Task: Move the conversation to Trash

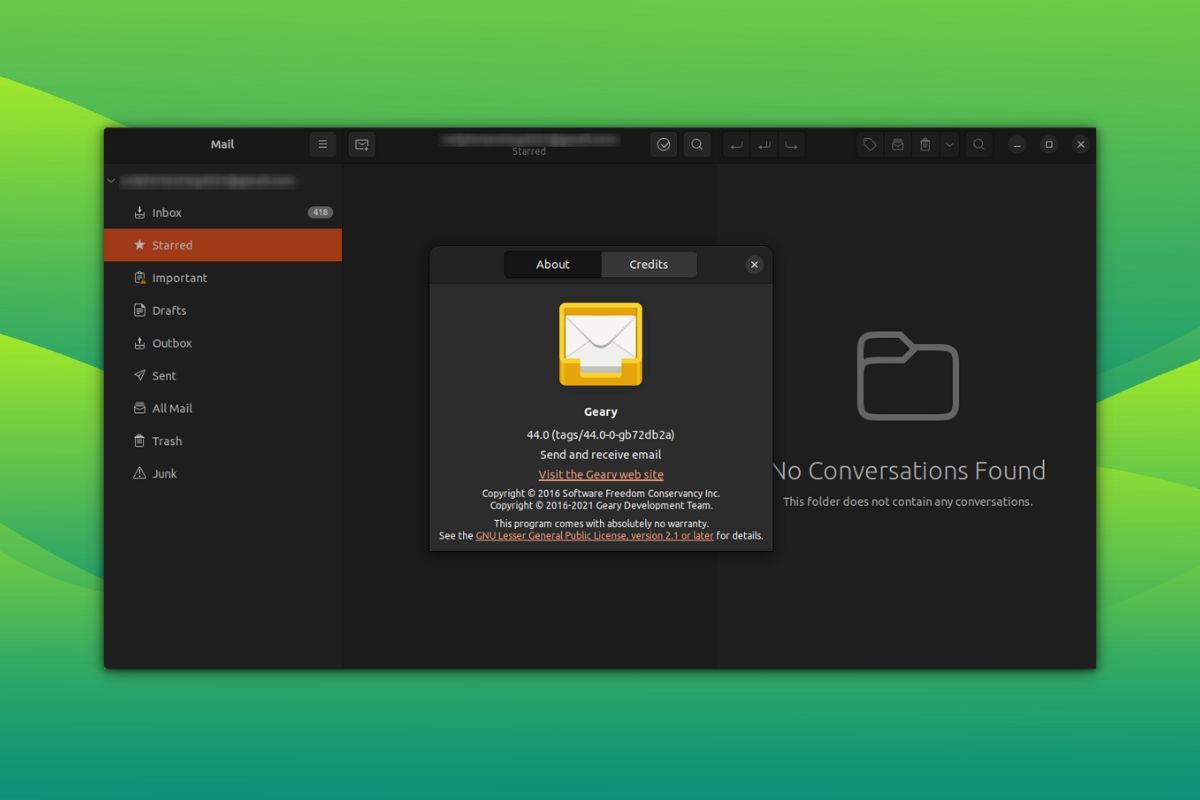Action: coord(925,144)
